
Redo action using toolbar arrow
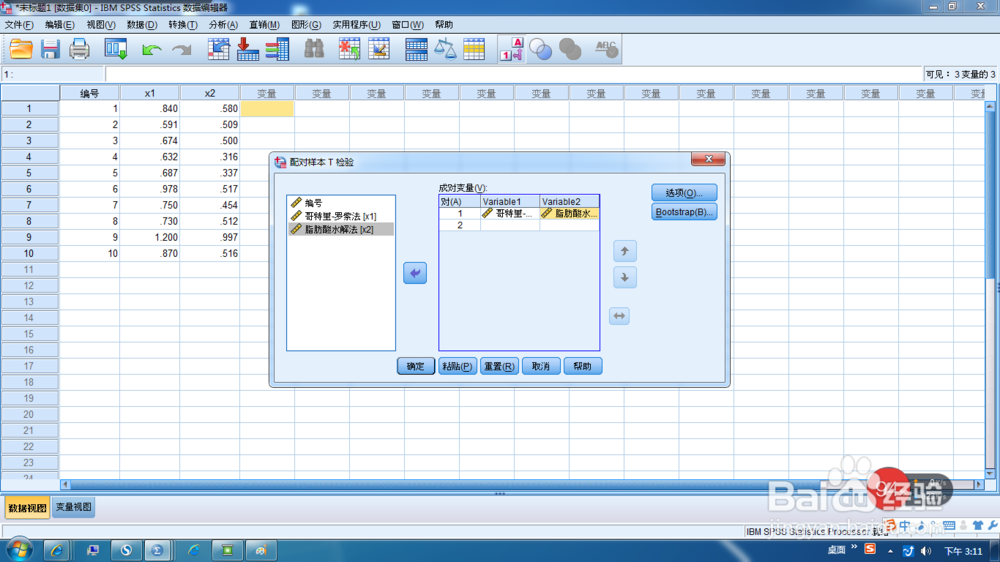pyautogui.click(x=182, y=50)
